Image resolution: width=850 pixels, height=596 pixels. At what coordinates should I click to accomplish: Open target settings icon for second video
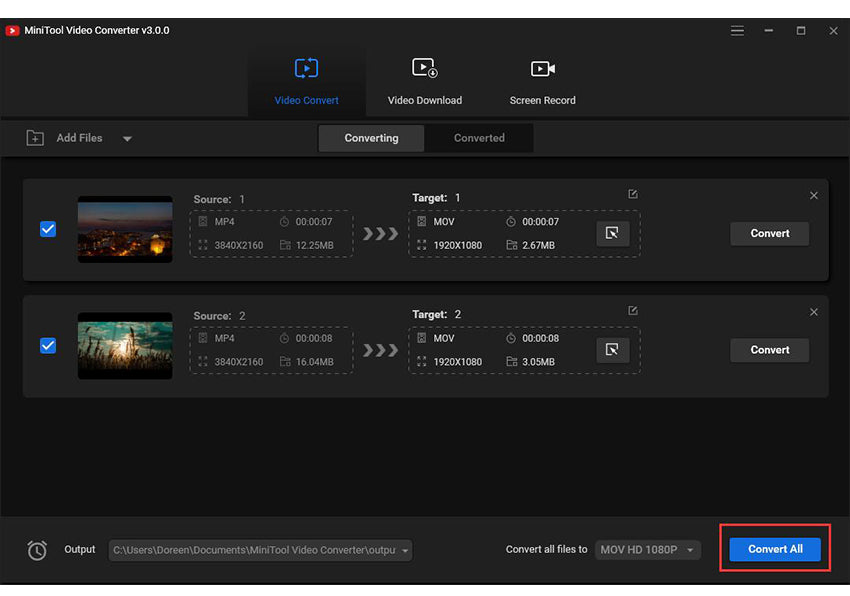click(x=612, y=350)
